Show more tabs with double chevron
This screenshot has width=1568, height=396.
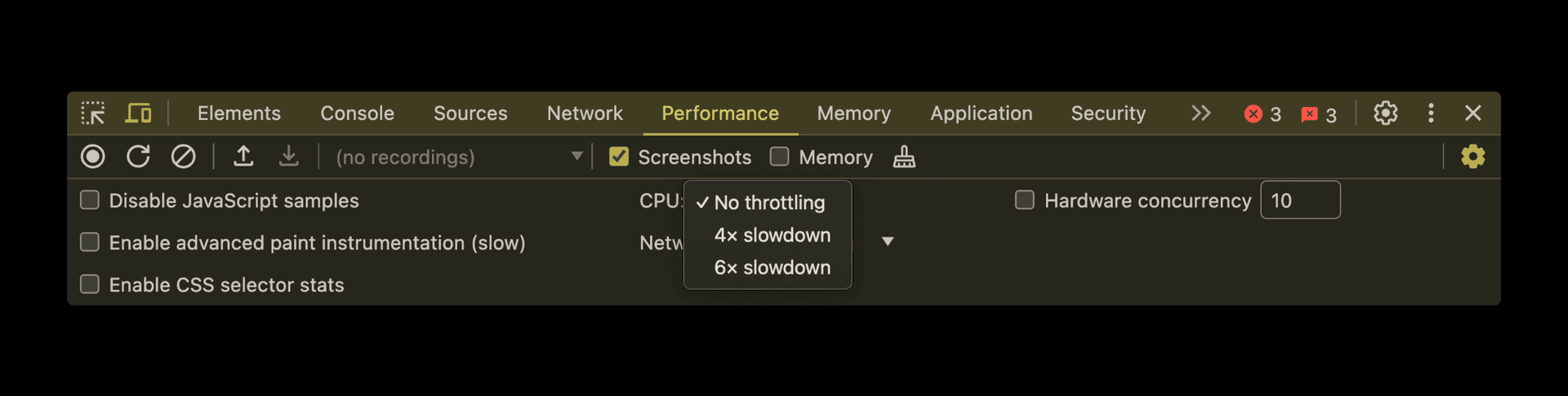[1200, 113]
